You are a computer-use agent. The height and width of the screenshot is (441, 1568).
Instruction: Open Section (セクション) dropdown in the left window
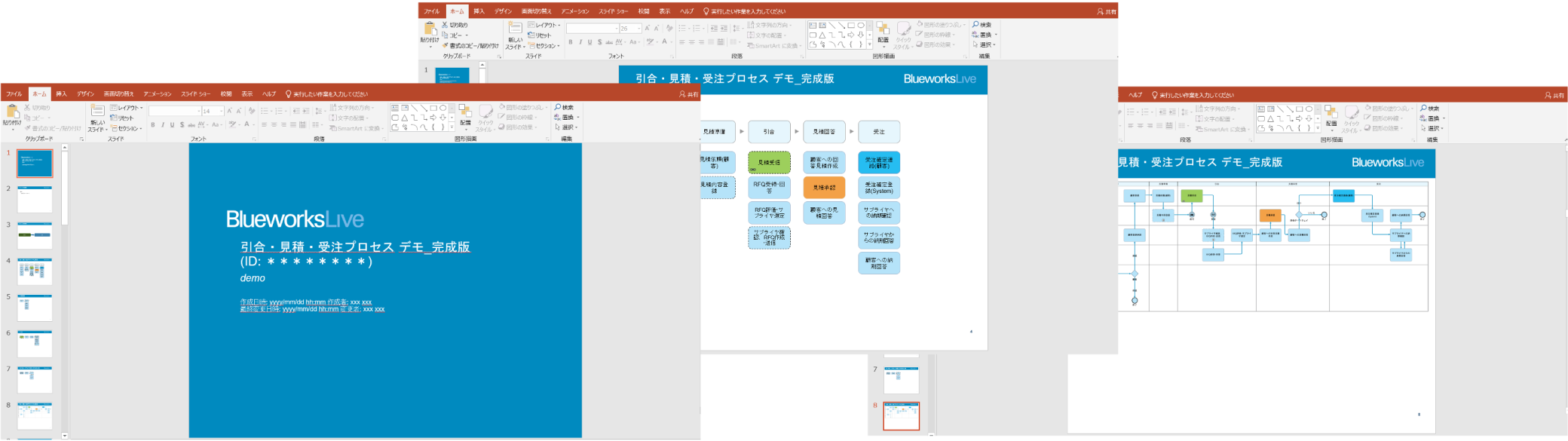(x=126, y=129)
